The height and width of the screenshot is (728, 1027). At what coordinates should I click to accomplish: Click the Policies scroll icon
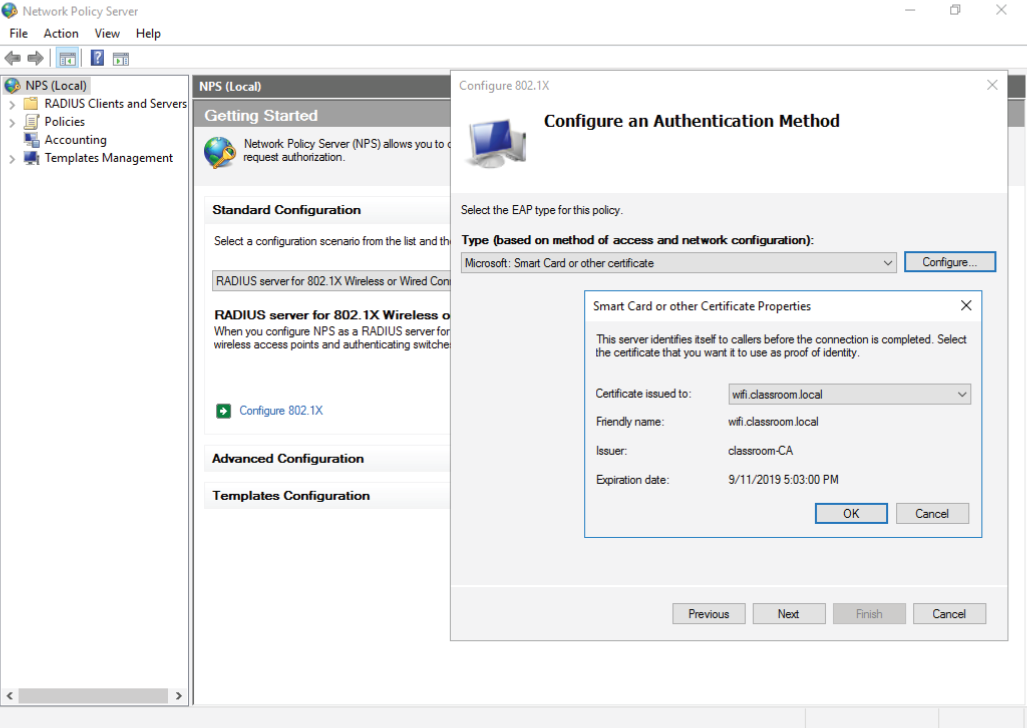point(31,122)
